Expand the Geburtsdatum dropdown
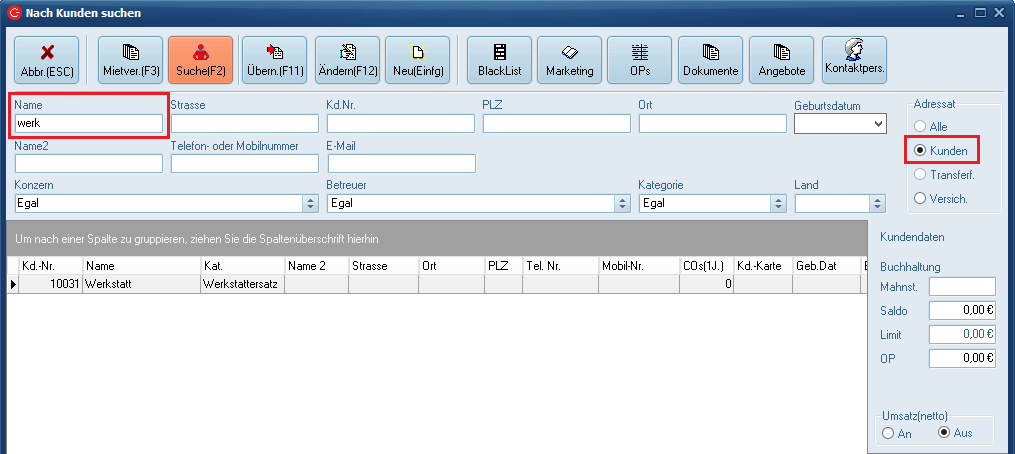 (x=878, y=123)
